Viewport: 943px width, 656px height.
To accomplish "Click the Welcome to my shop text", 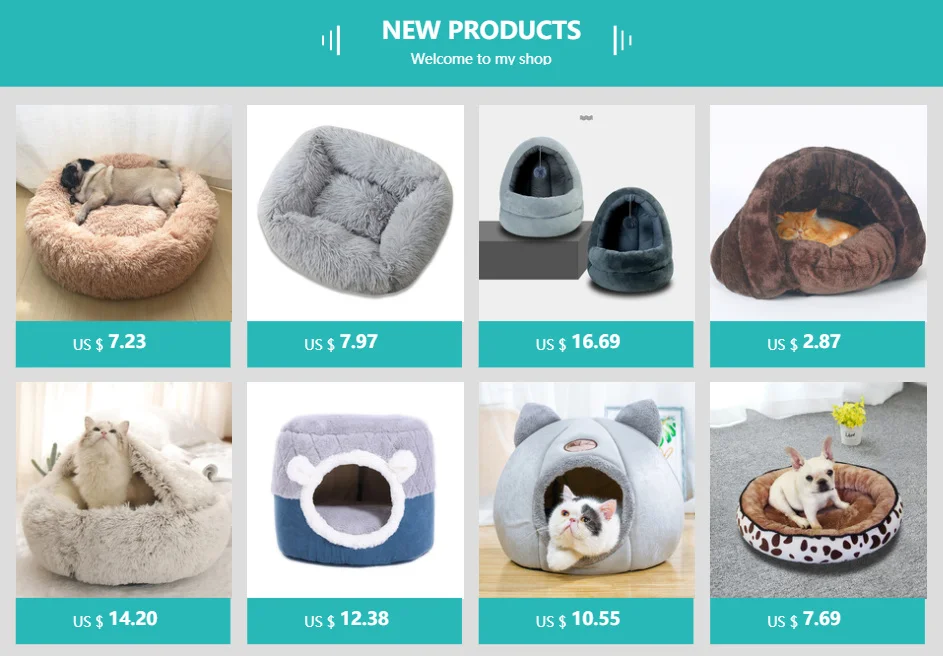I will (481, 59).
